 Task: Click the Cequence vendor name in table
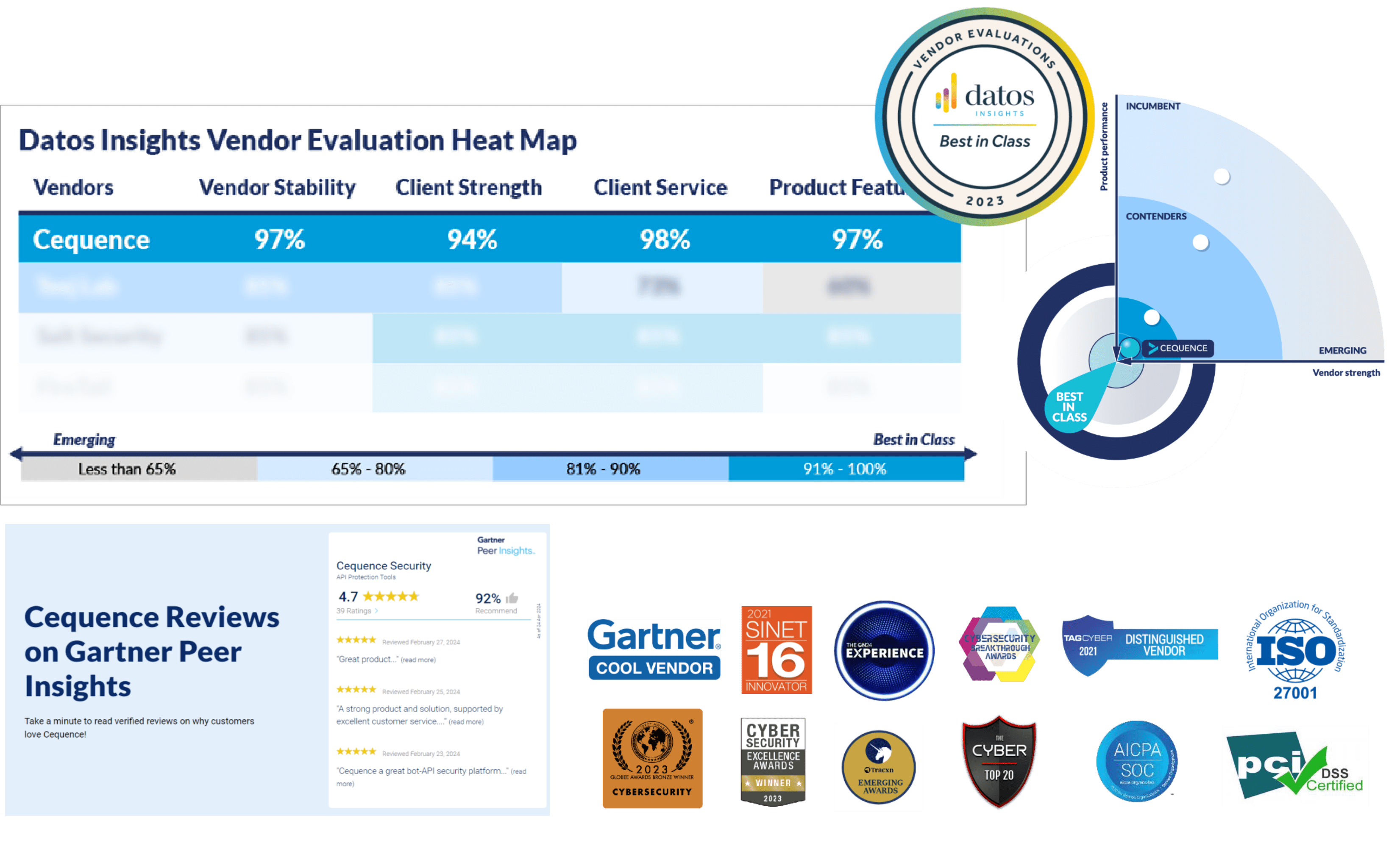[91, 239]
